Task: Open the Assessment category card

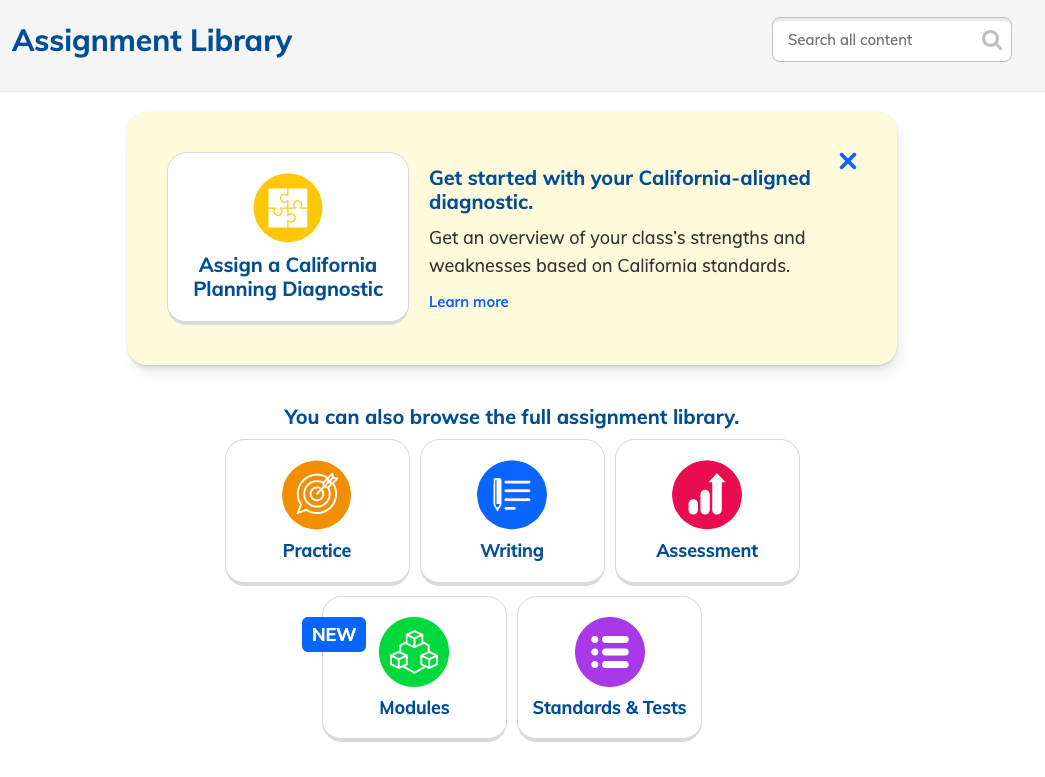Action: click(x=707, y=511)
